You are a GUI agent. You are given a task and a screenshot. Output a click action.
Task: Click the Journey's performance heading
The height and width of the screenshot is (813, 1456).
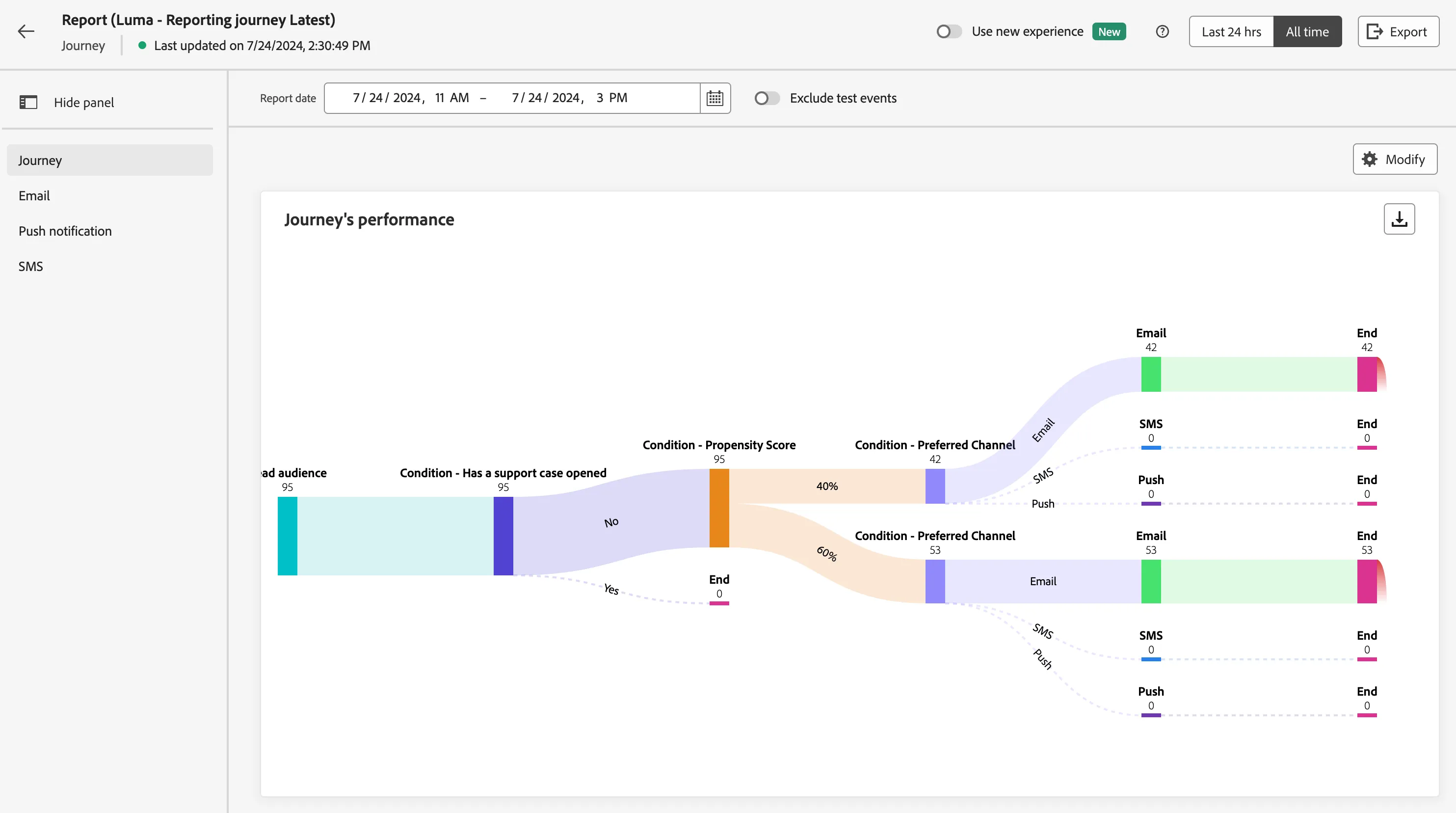point(369,219)
